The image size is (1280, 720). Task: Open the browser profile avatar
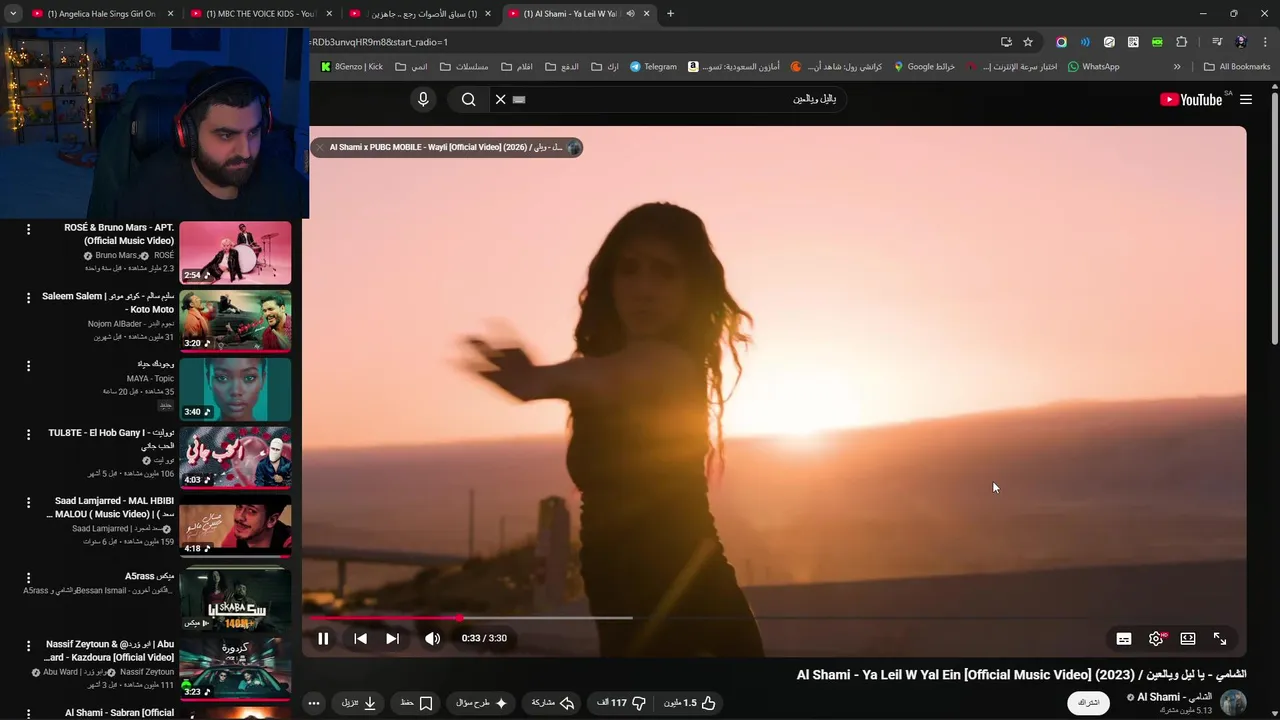[x=1241, y=42]
